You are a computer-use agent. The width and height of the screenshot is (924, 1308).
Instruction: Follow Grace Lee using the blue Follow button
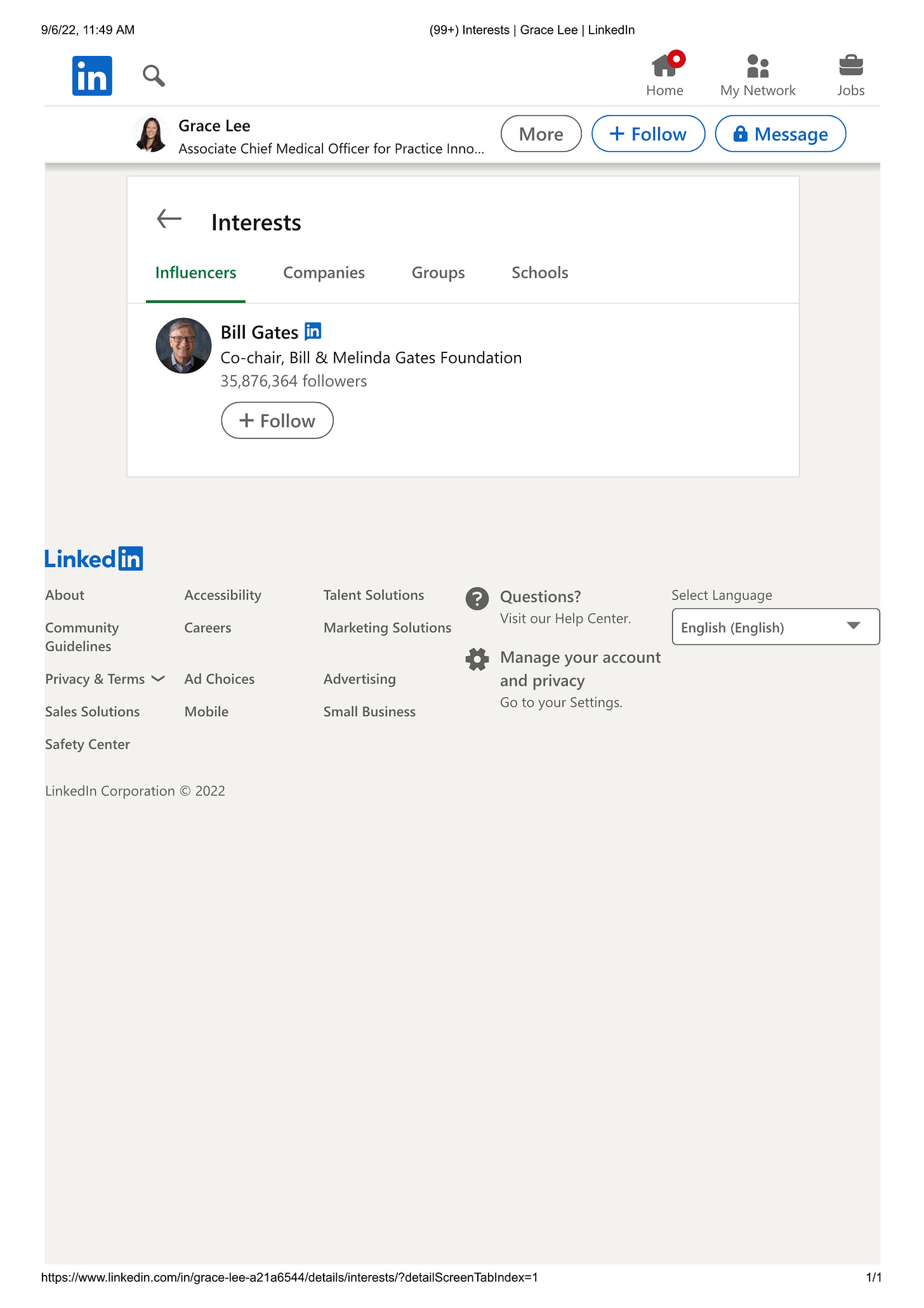coord(648,134)
